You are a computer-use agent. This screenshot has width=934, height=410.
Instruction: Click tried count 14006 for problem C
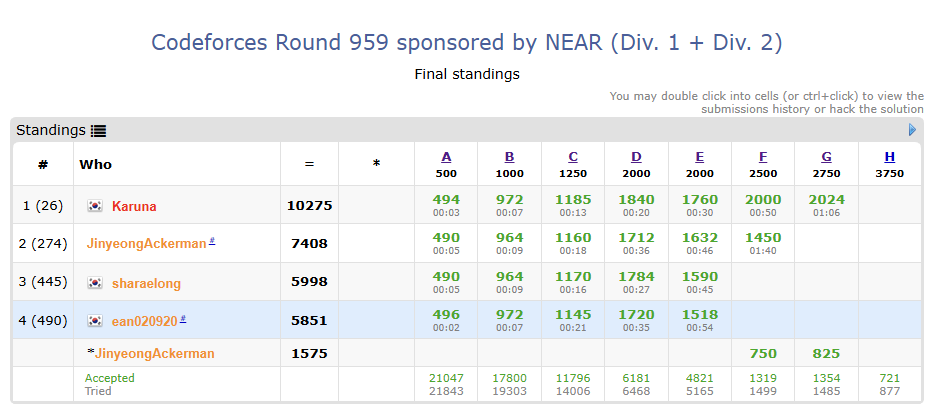(x=573, y=392)
